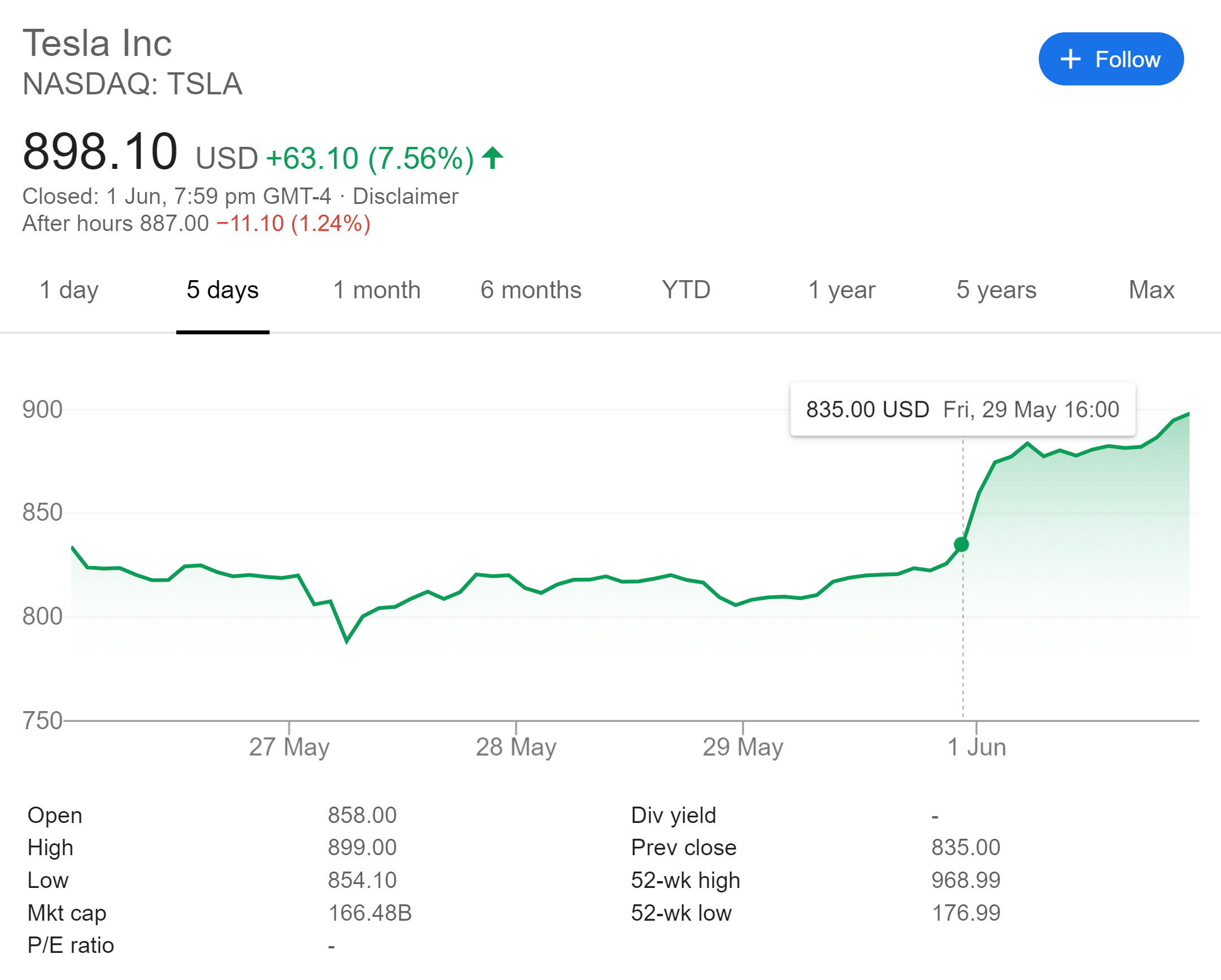Click the plus icon in Follow button
Image resolution: width=1221 pixels, height=980 pixels.
pyautogui.click(x=1070, y=59)
